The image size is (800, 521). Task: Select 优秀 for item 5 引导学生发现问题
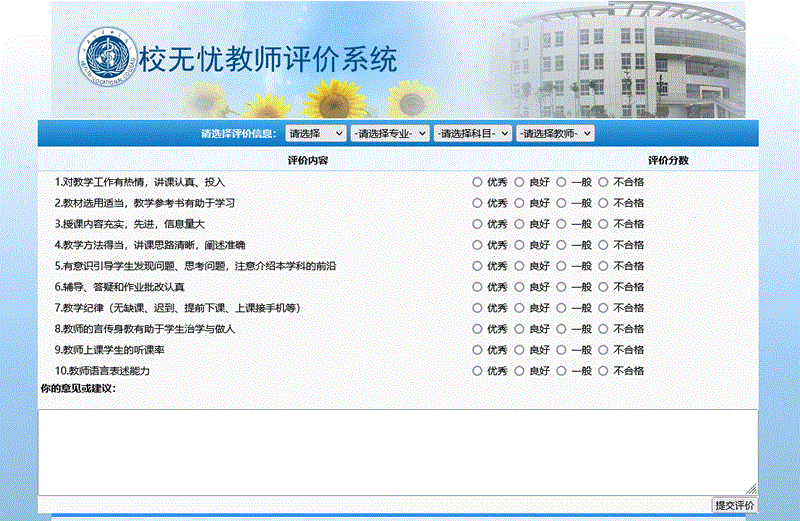point(477,266)
